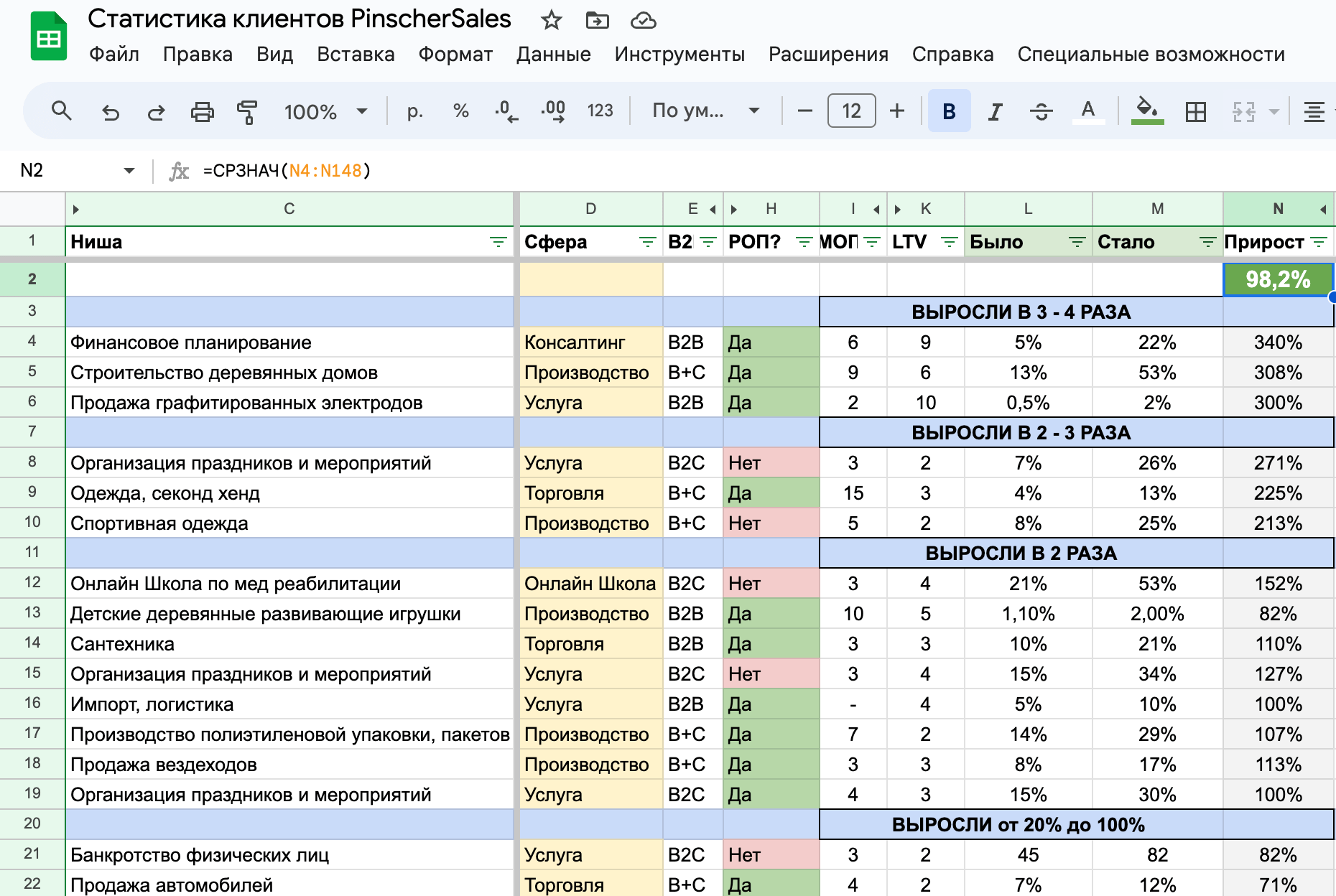Print the spreadsheet with printer icon
The height and width of the screenshot is (896, 1336).
tap(202, 111)
